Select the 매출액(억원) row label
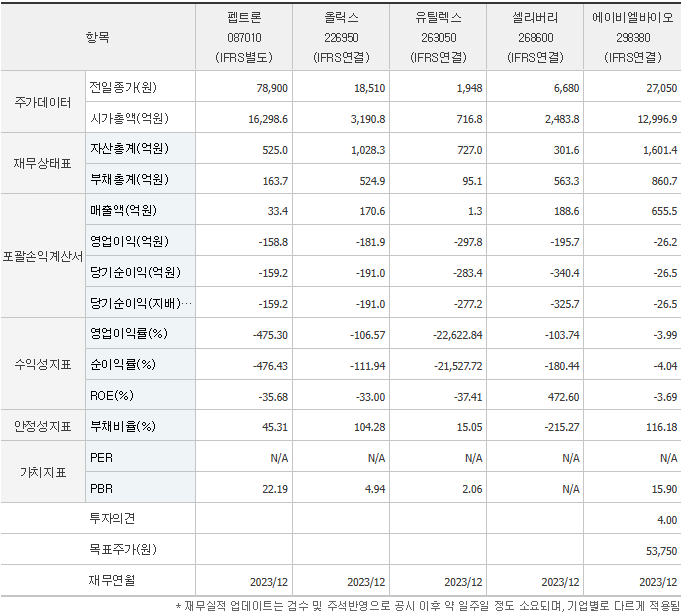 123,211
